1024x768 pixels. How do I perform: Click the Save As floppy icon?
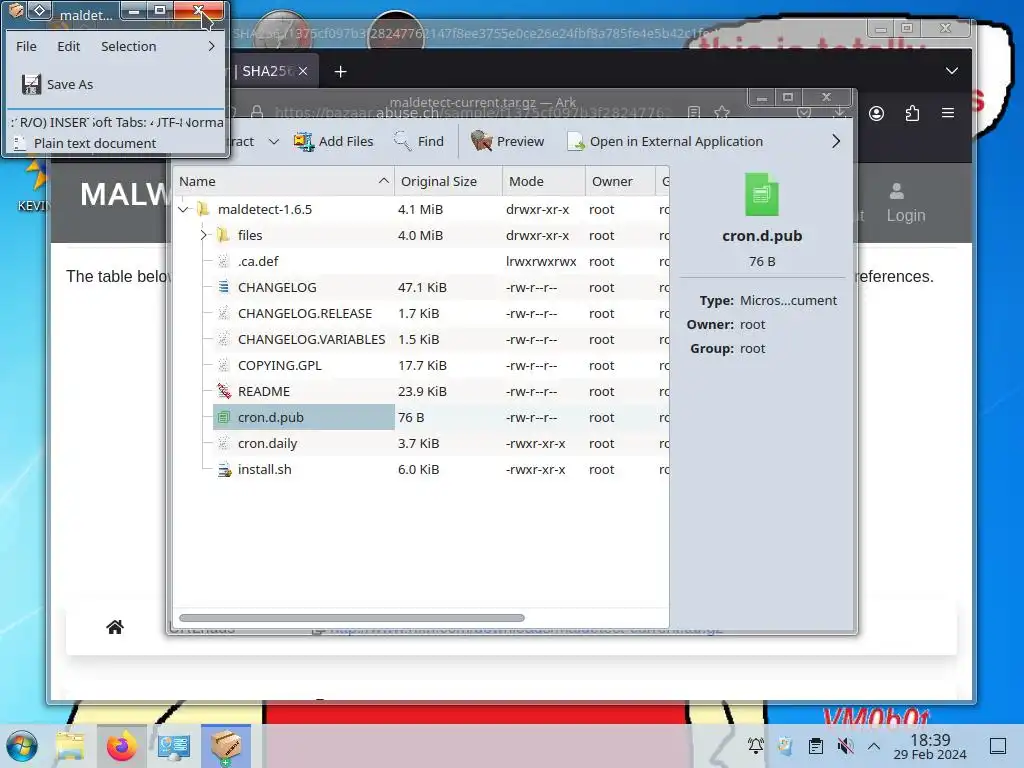tap(31, 84)
